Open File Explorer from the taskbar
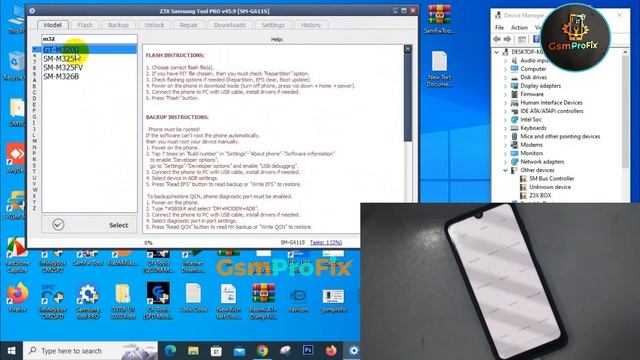This screenshot has width=640, height=360. click(193, 351)
